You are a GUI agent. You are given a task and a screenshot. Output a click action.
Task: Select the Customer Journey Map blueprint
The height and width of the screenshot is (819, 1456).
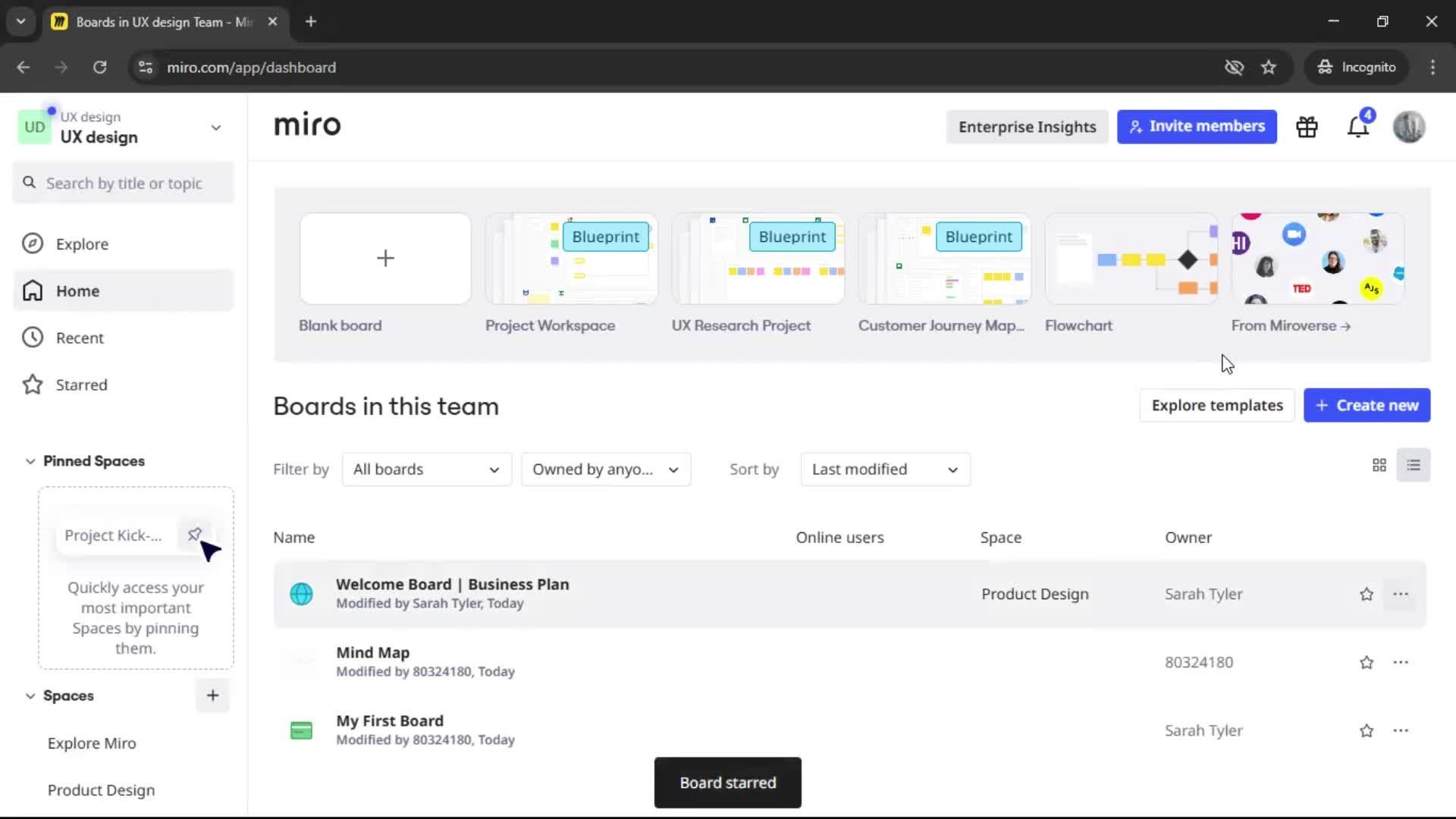tap(944, 259)
